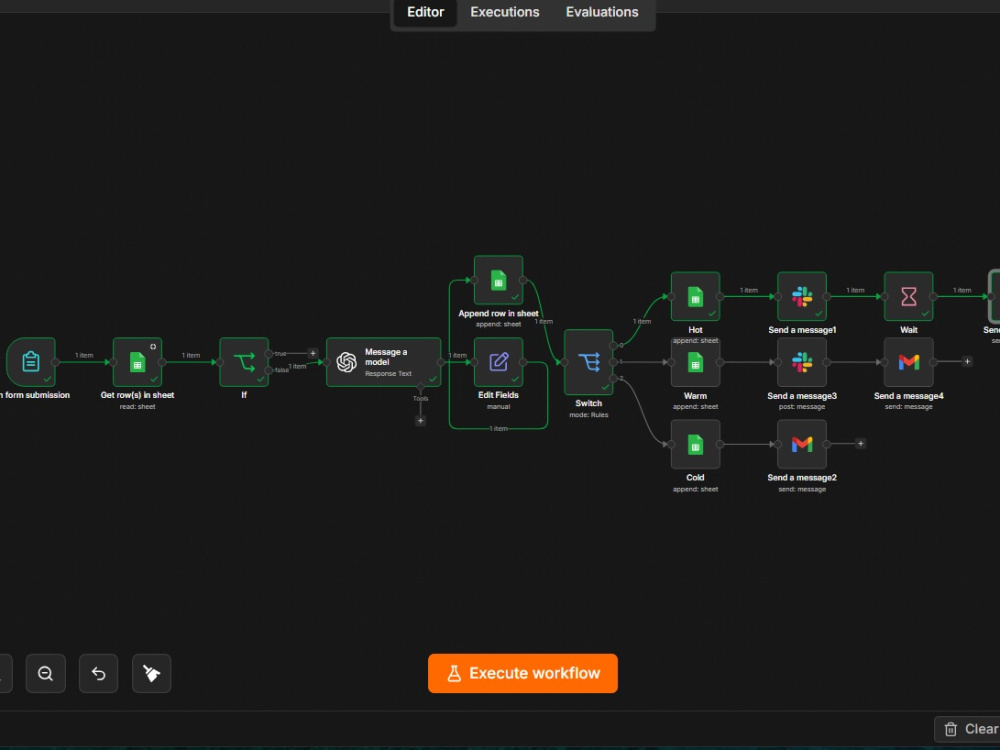Image resolution: width=1000 pixels, height=750 pixels.
Task: Open the Cold Google Sheets node
Action: pos(695,444)
